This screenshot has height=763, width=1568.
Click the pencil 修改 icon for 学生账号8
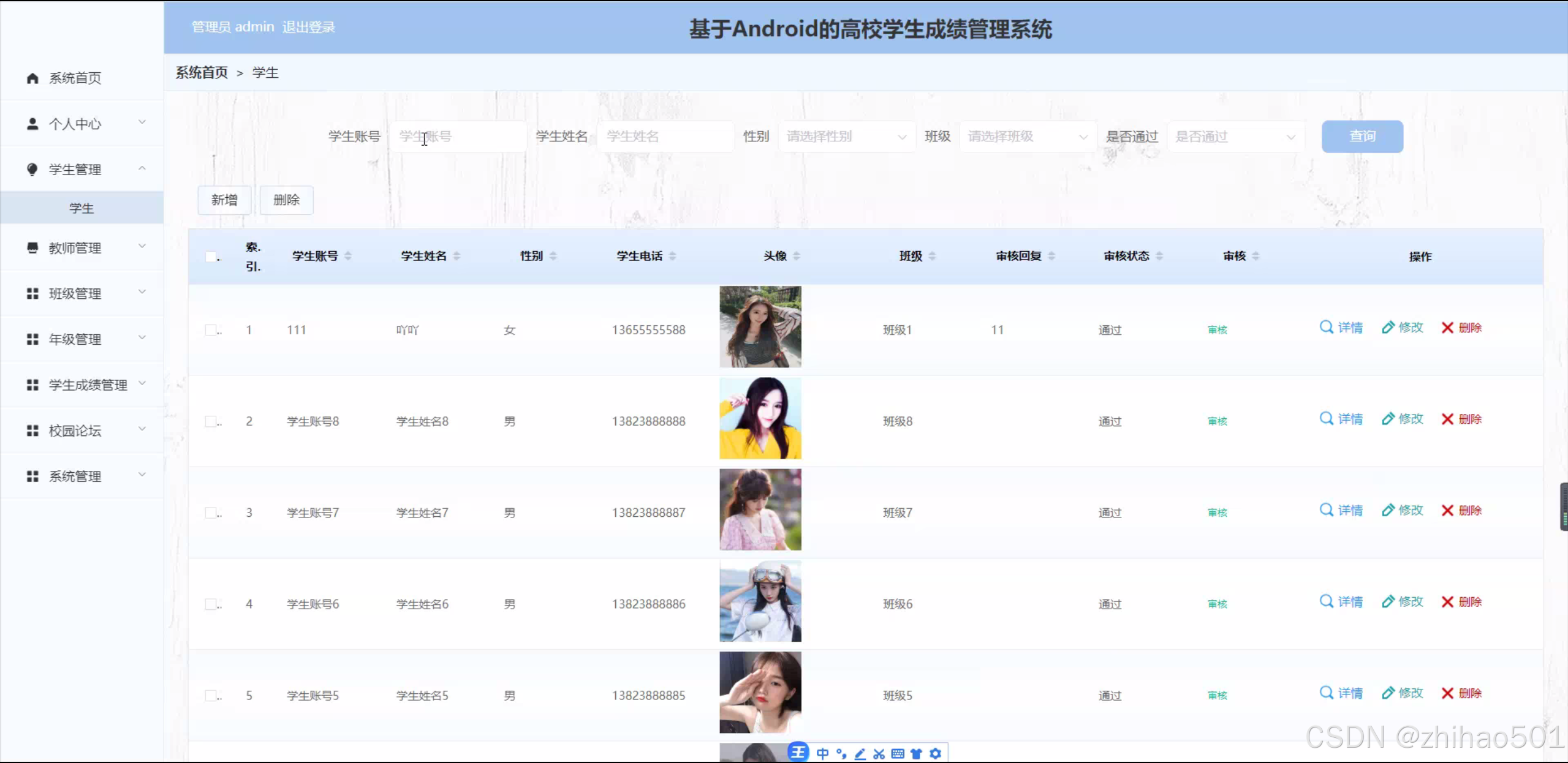coord(1388,419)
